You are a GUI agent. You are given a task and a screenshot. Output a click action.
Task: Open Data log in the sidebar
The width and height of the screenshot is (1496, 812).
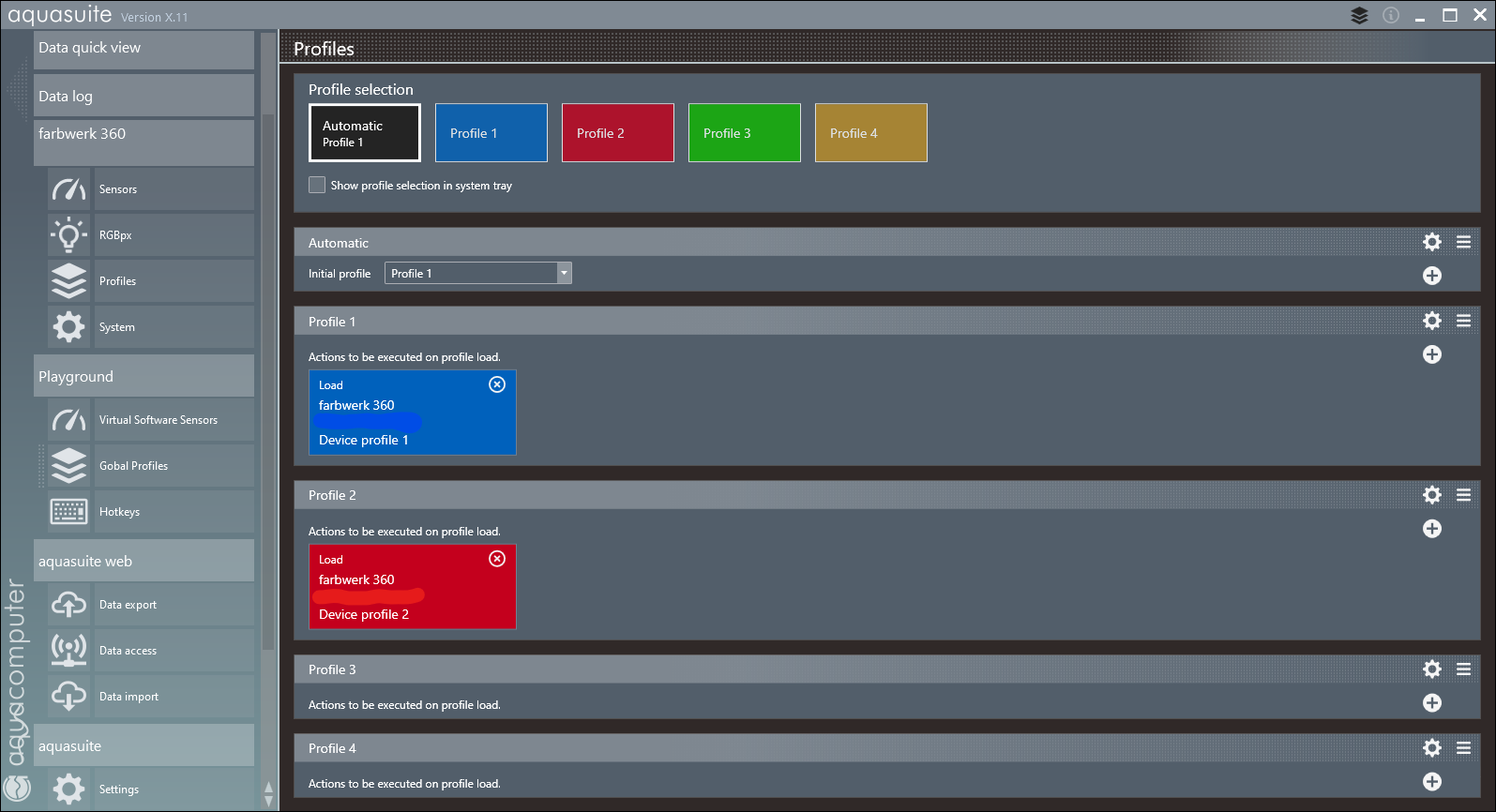click(x=144, y=96)
